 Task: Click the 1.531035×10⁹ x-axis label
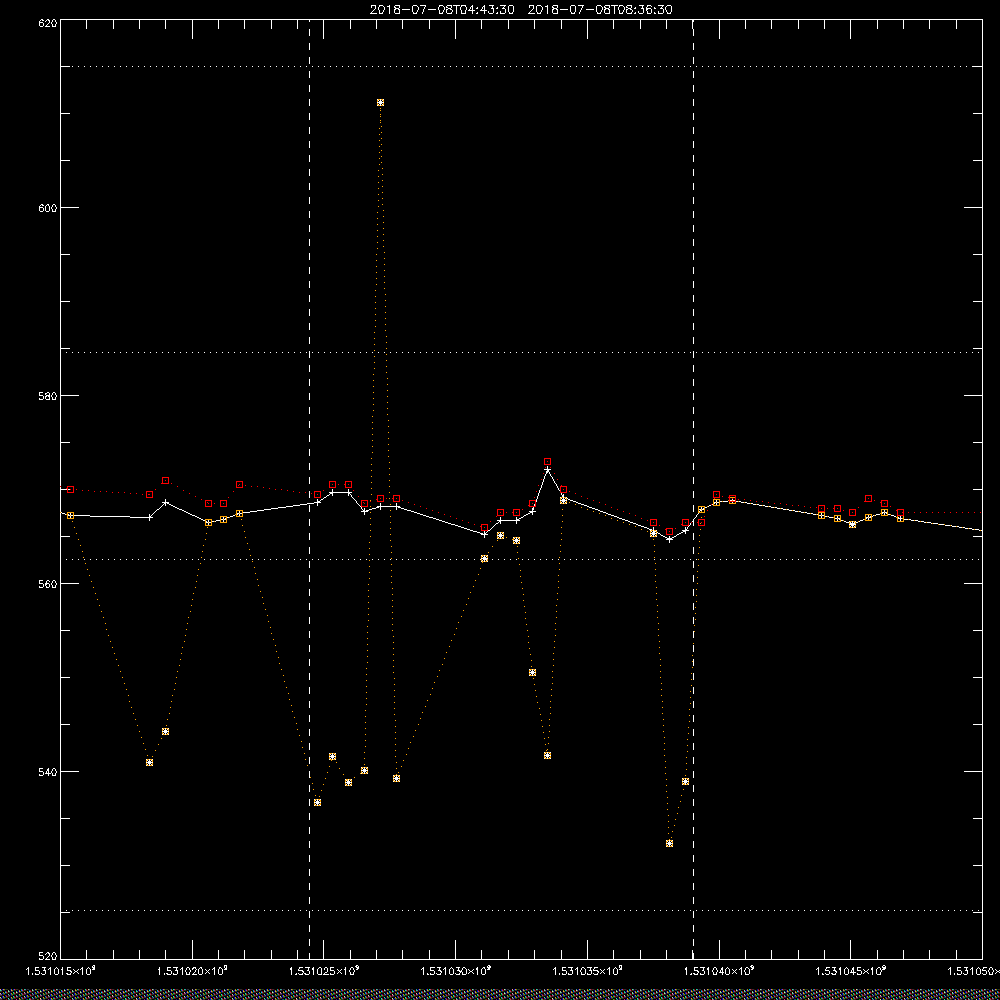point(587,971)
